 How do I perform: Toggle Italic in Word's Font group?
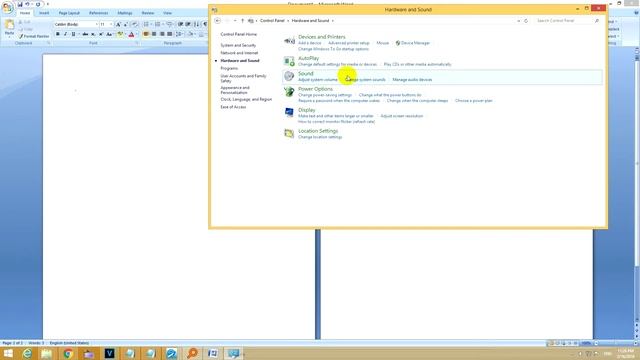(65, 34)
